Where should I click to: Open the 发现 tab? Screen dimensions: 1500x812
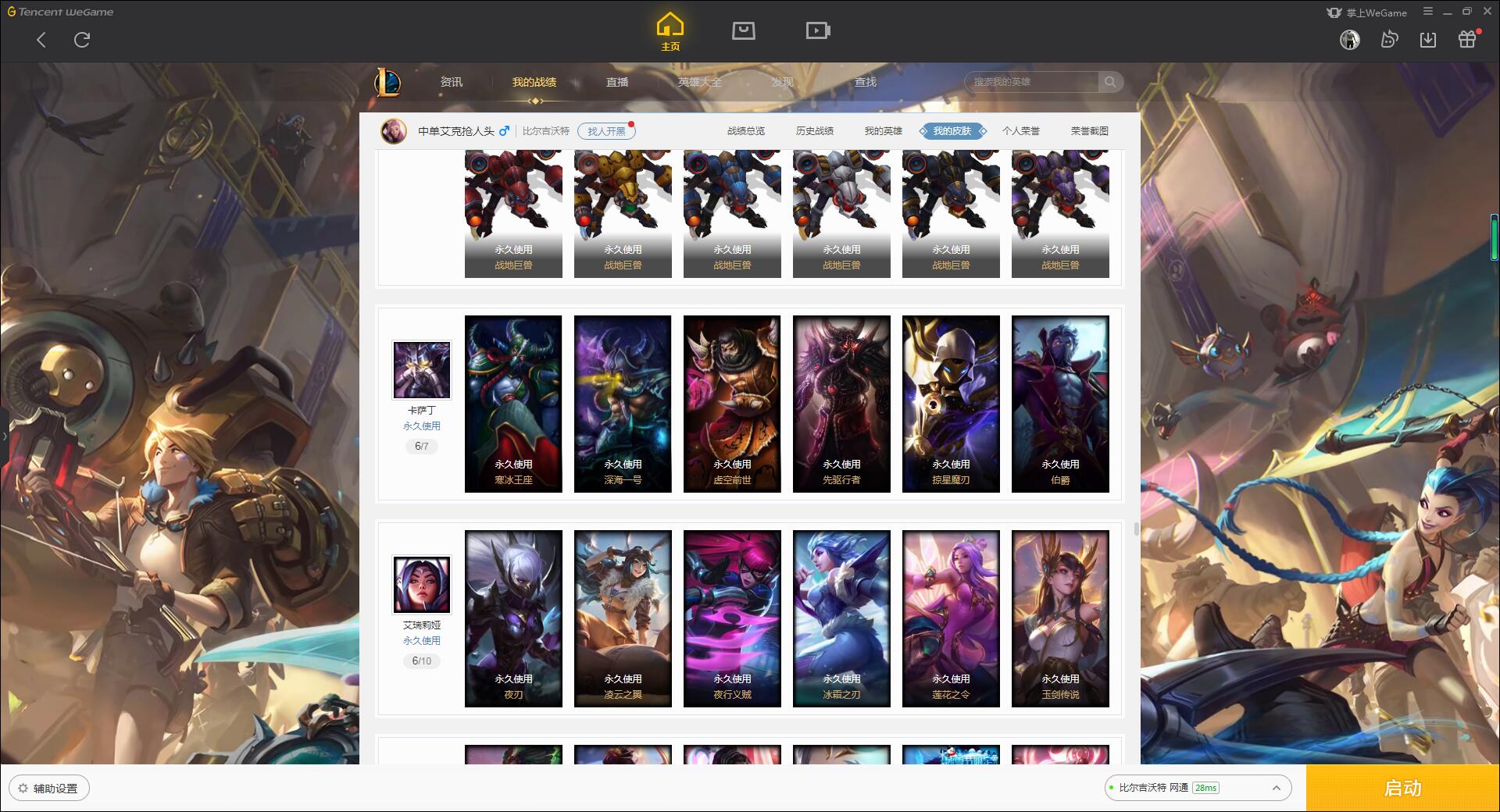click(783, 82)
